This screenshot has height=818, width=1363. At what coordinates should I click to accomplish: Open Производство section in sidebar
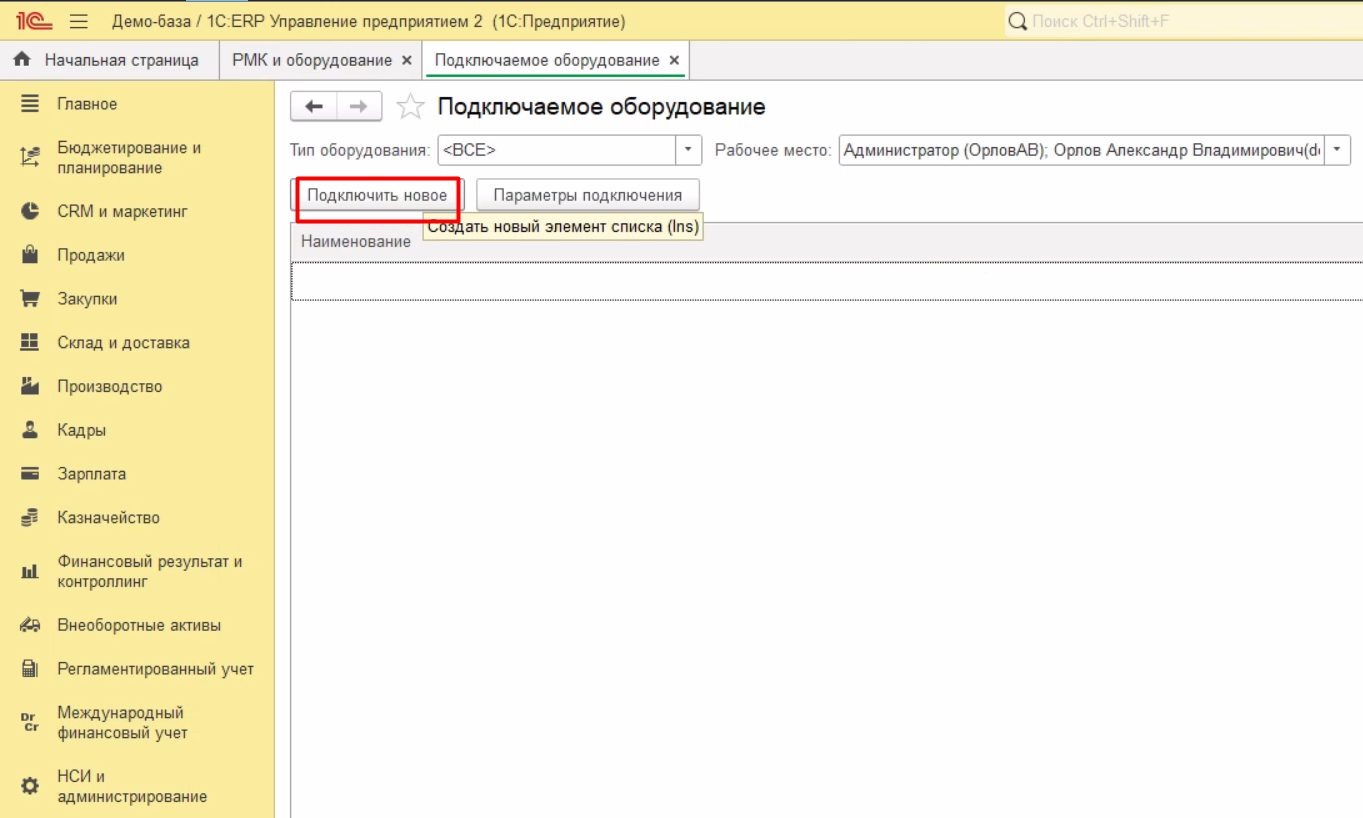click(109, 386)
